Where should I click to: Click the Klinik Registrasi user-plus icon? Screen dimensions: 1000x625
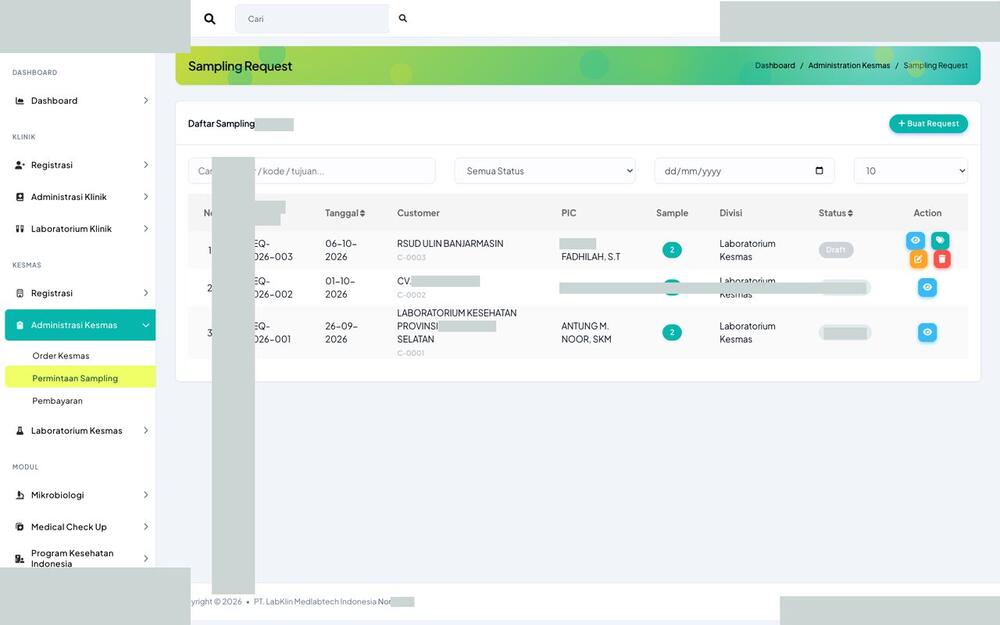20,165
